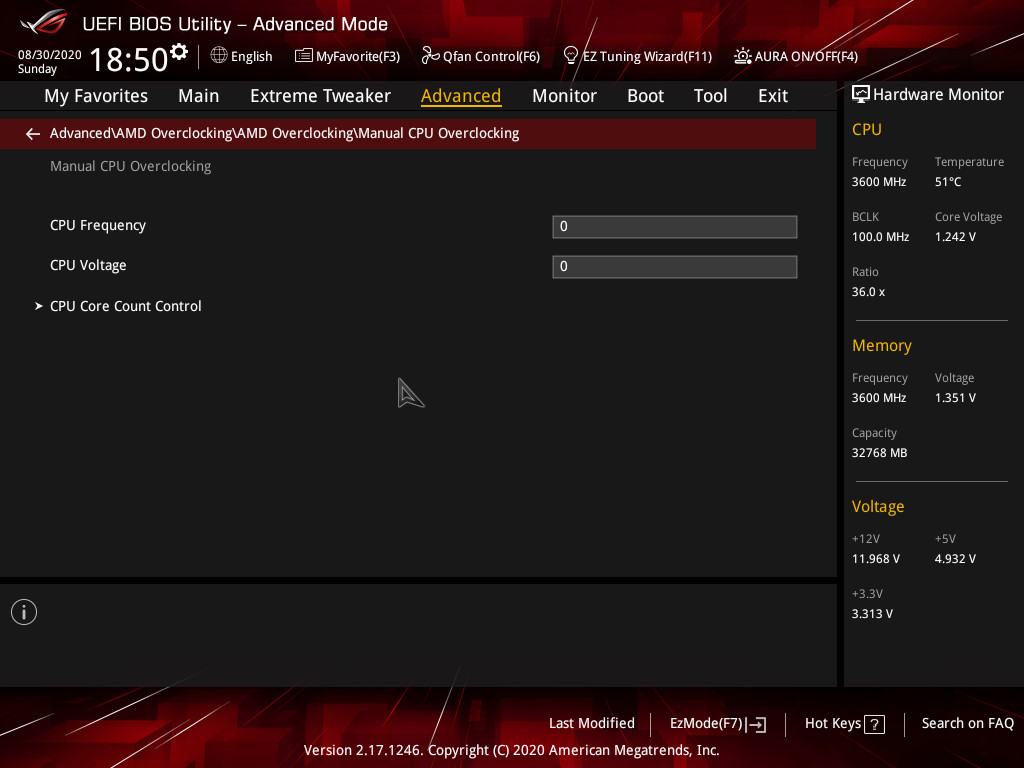Click the Voltage section heading
This screenshot has width=1024, height=768.
(x=878, y=507)
